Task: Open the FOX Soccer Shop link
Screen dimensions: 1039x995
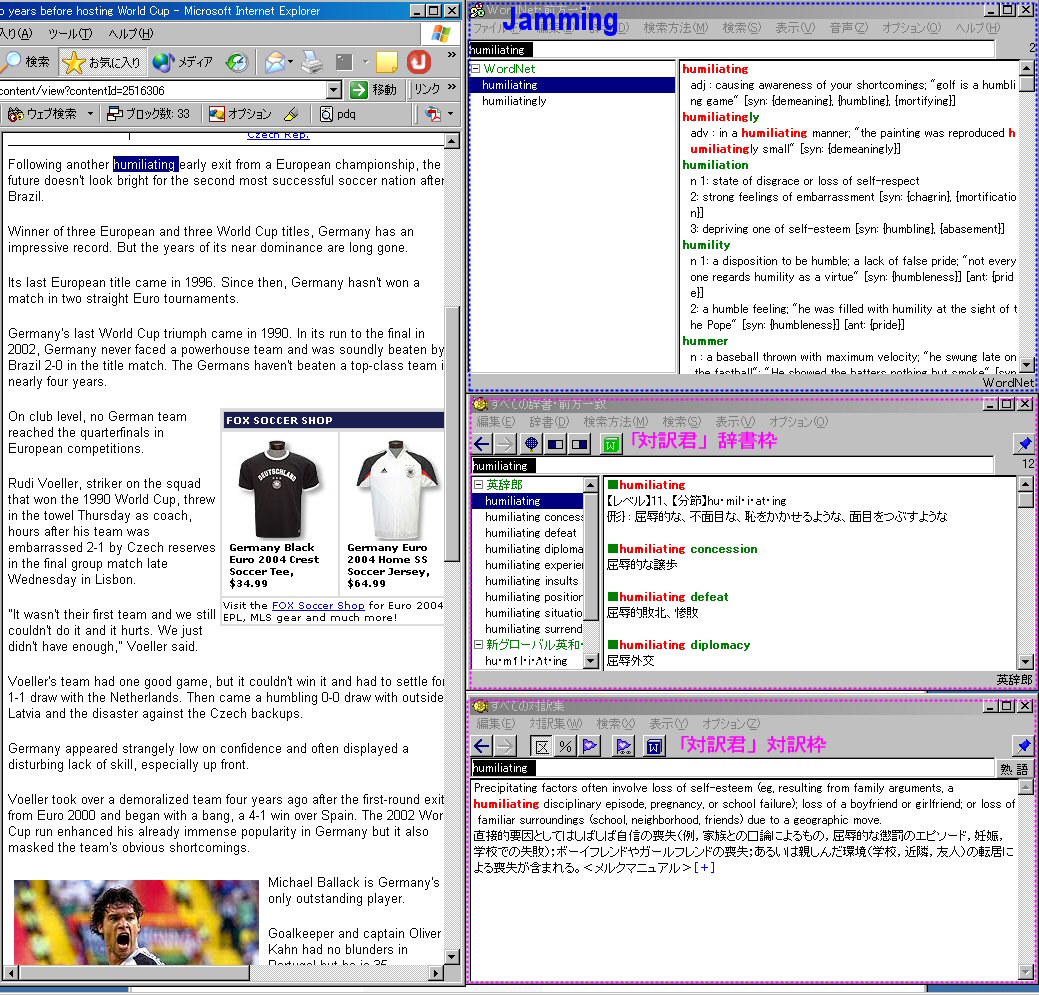Action: (x=318, y=605)
